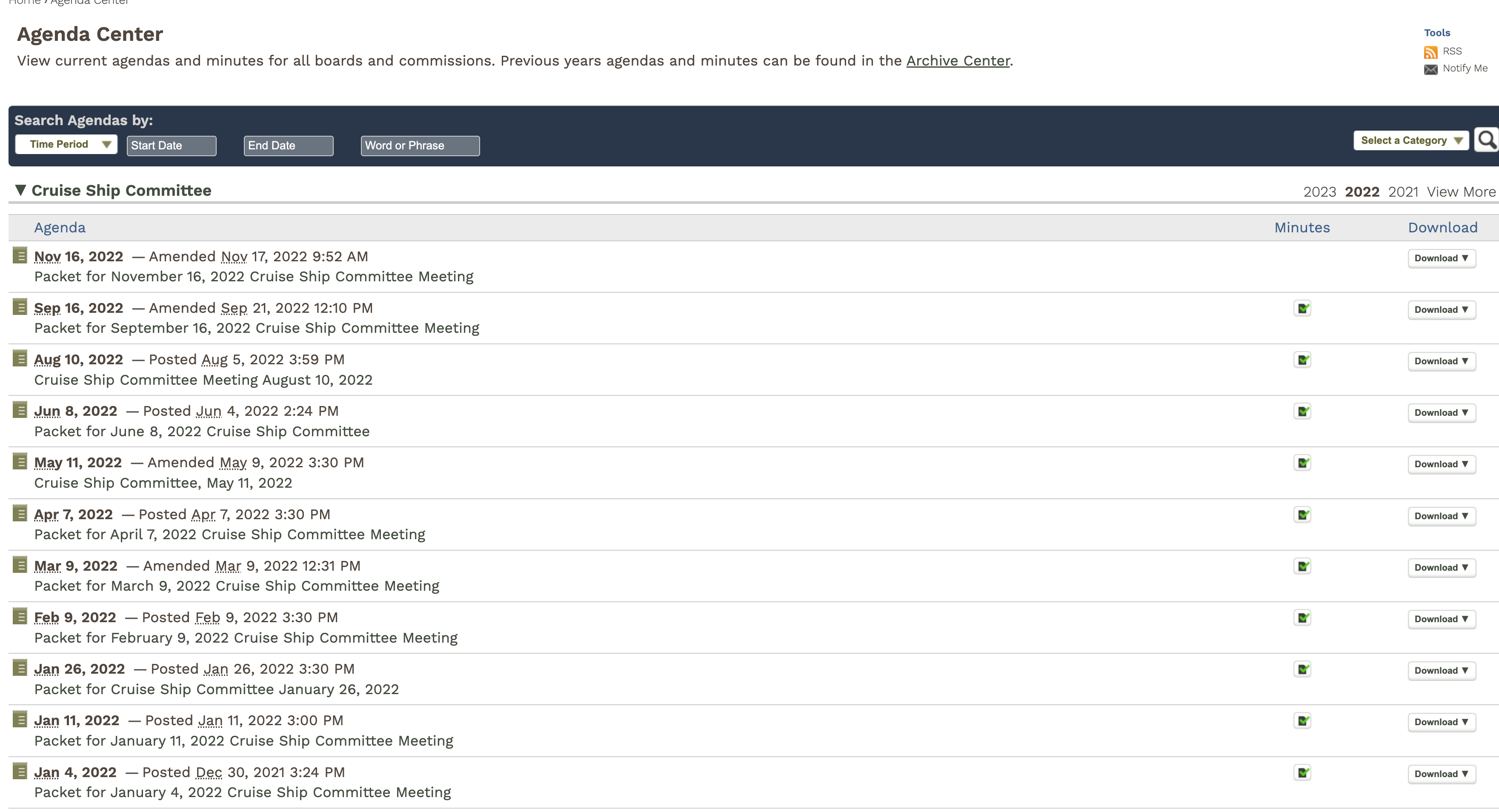
Task: Click agenda document icon for Mar 9, 2022
Action: click(x=20, y=565)
